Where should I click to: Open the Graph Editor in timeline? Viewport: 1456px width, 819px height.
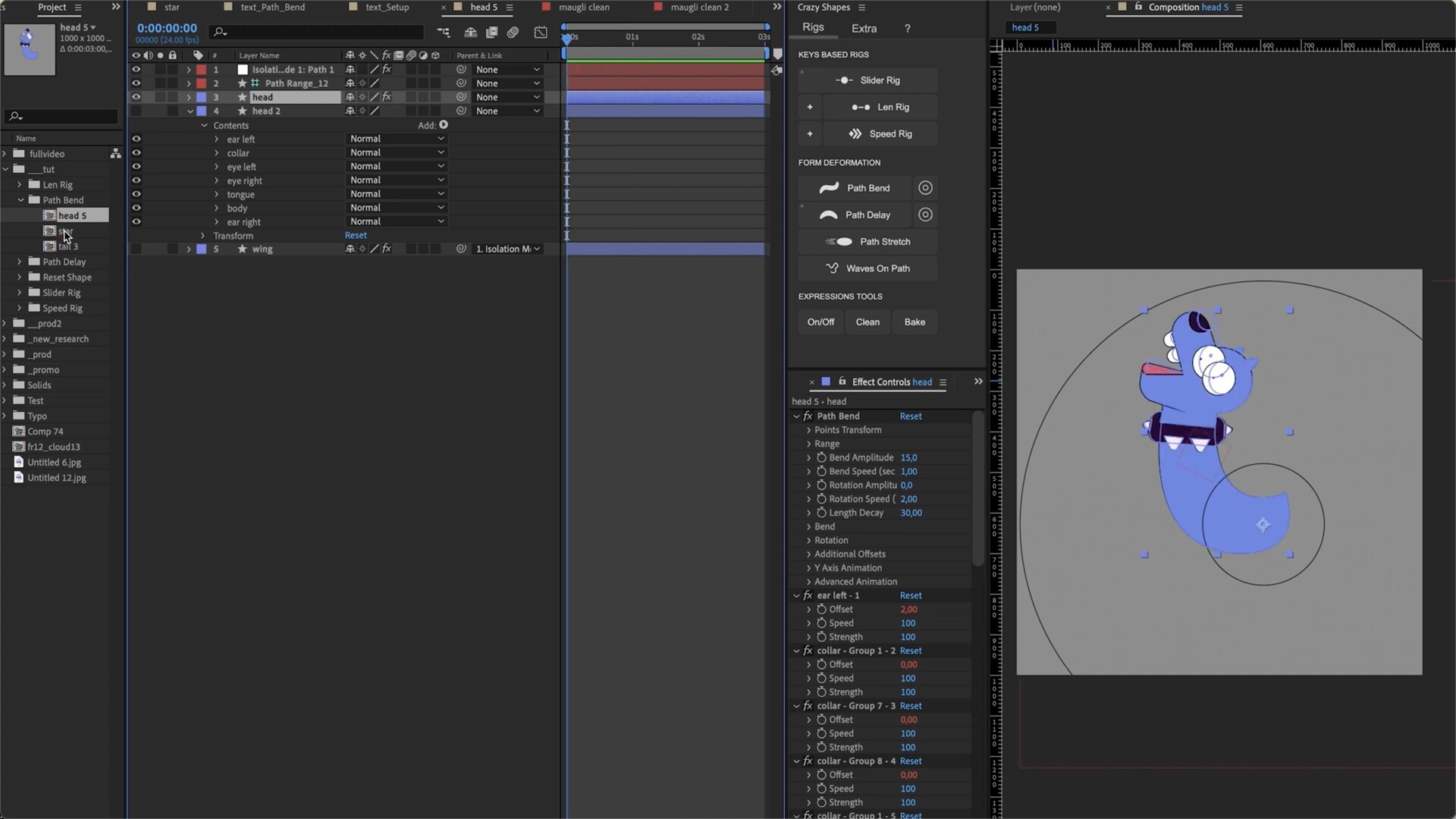[x=540, y=32]
